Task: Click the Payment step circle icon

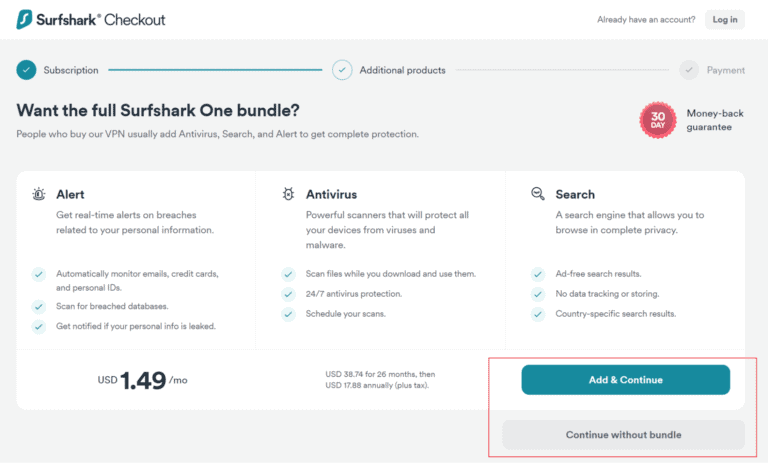Action: tap(688, 70)
